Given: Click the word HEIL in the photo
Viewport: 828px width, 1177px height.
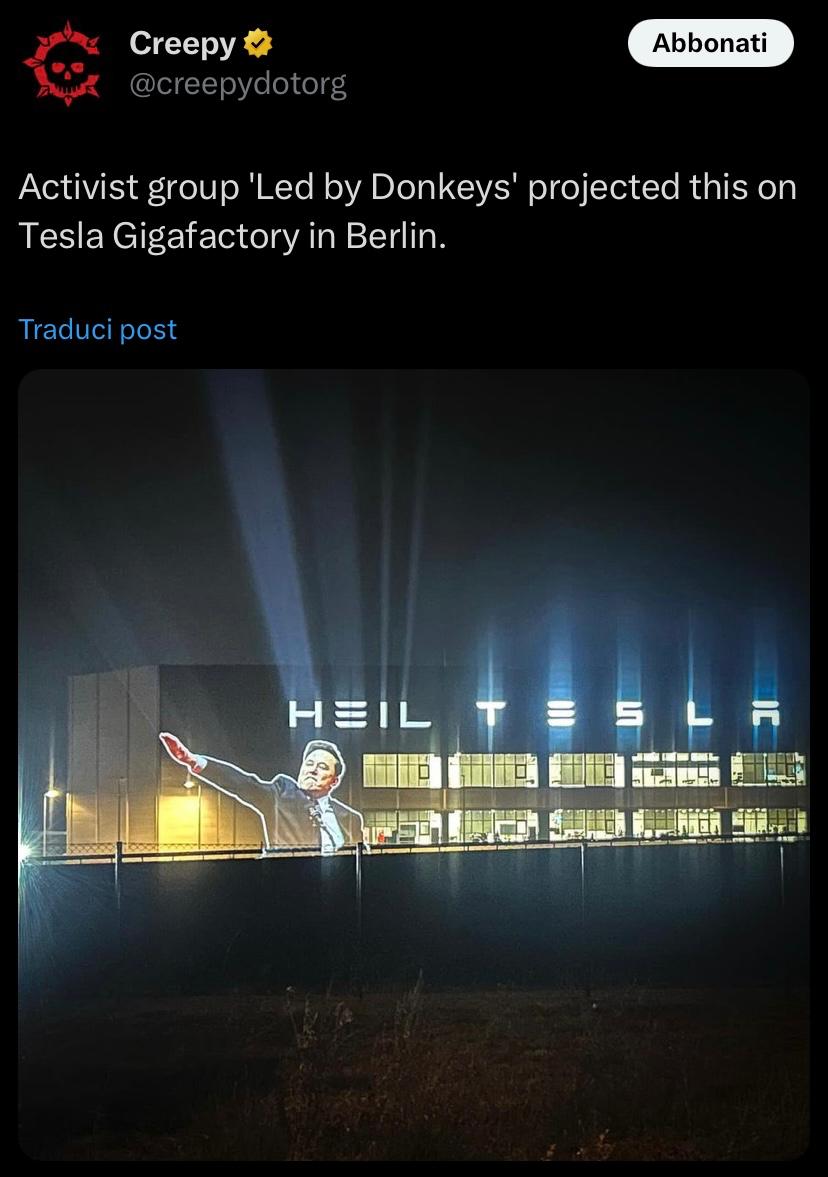Looking at the screenshot, I should pos(360,715).
